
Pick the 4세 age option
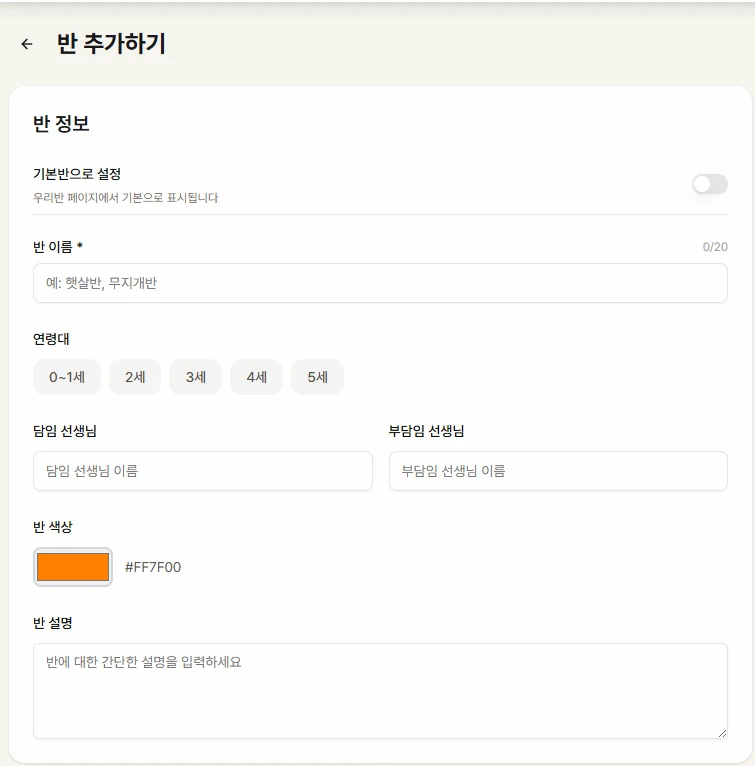pos(256,377)
